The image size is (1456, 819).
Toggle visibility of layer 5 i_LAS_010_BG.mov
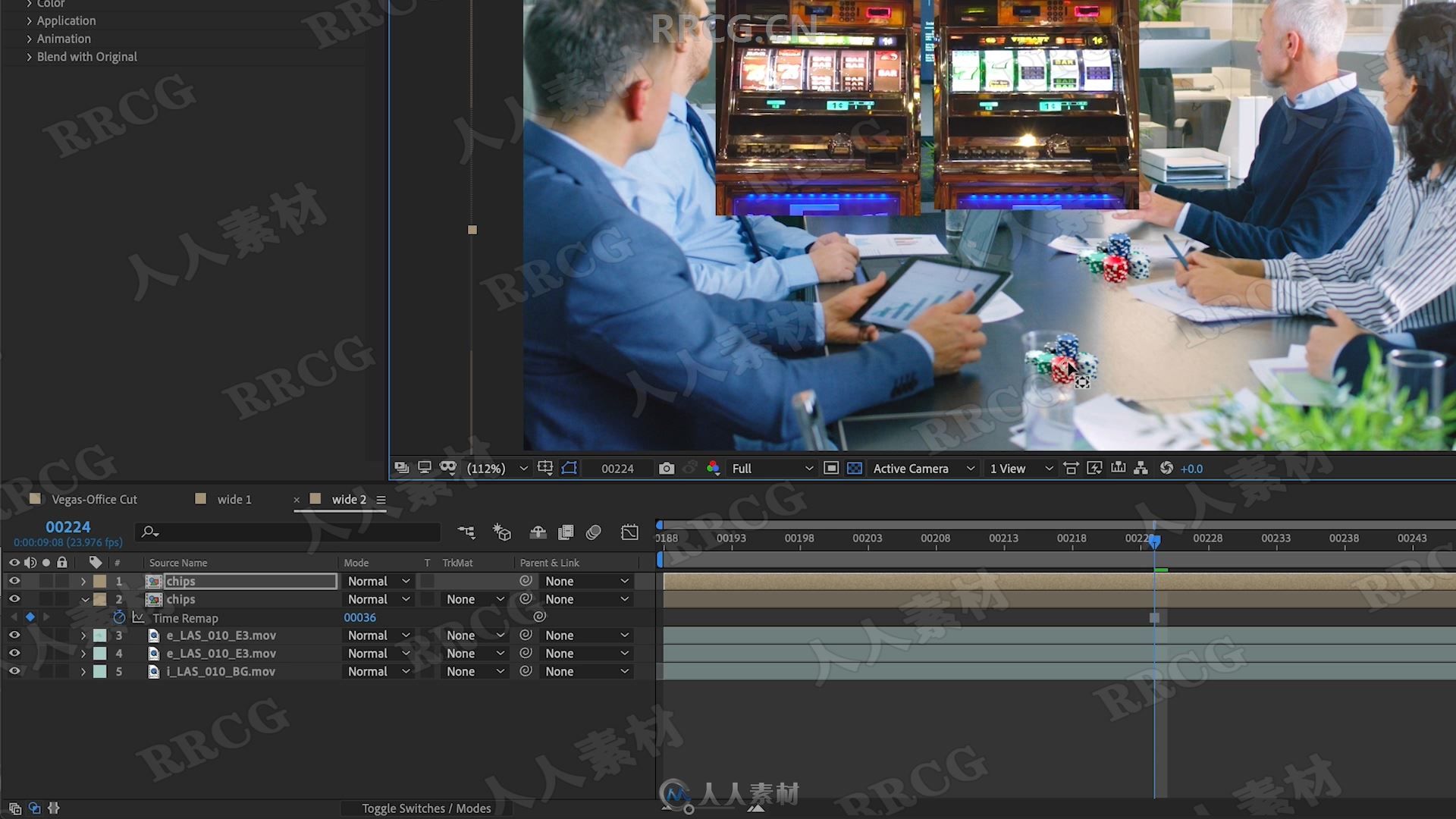pos(14,671)
